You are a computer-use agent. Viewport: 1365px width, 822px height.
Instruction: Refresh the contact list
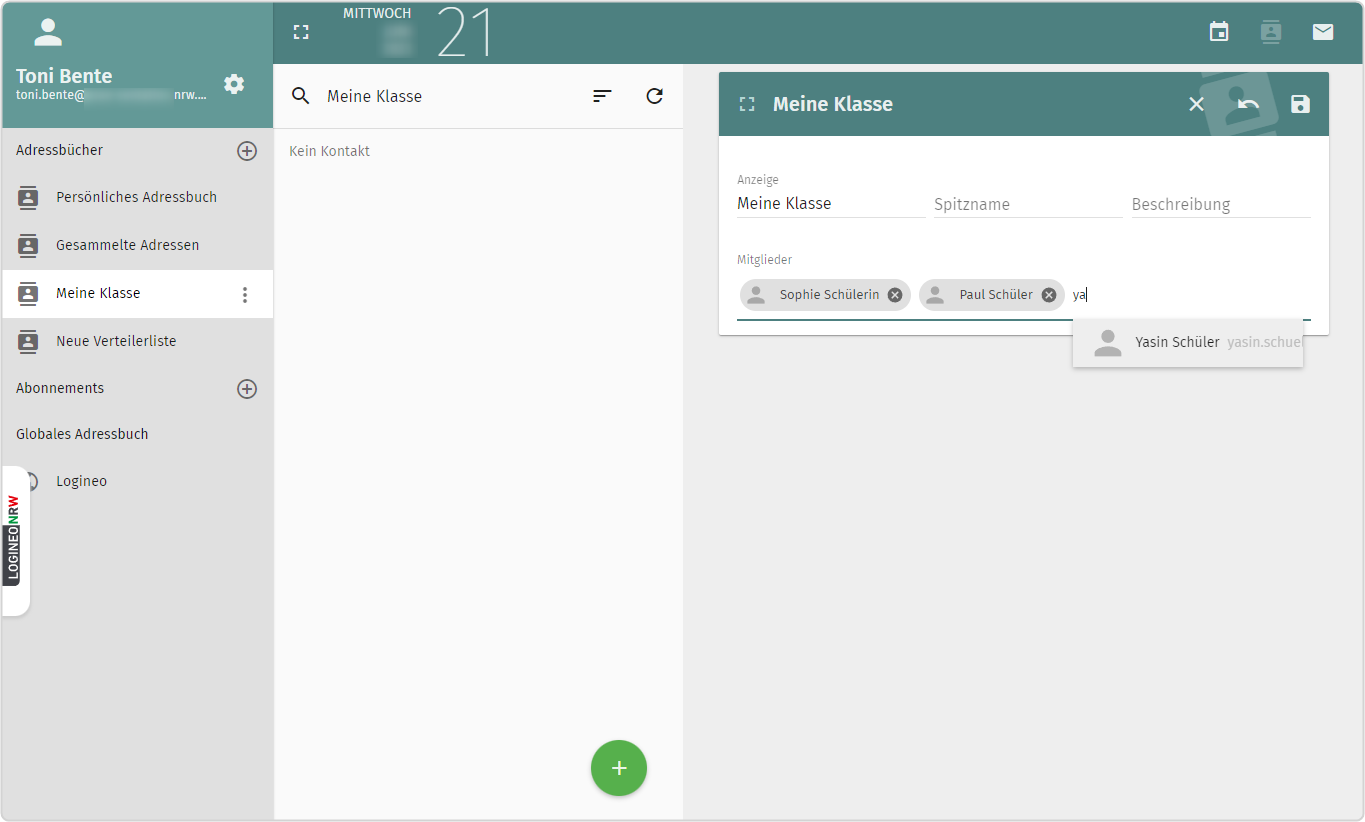coord(654,96)
